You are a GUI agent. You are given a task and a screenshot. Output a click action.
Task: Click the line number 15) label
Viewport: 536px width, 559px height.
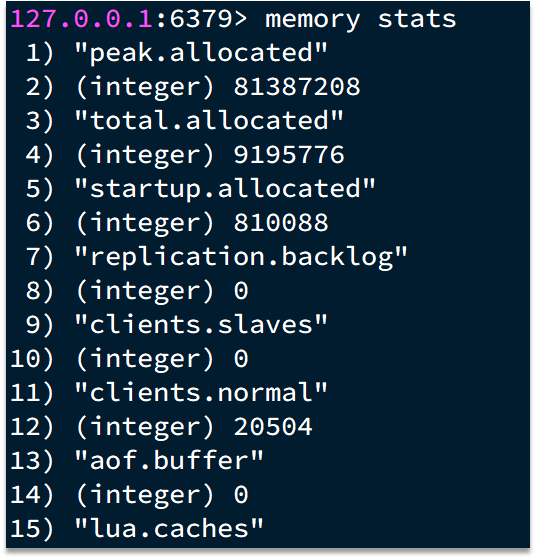(x=32, y=528)
